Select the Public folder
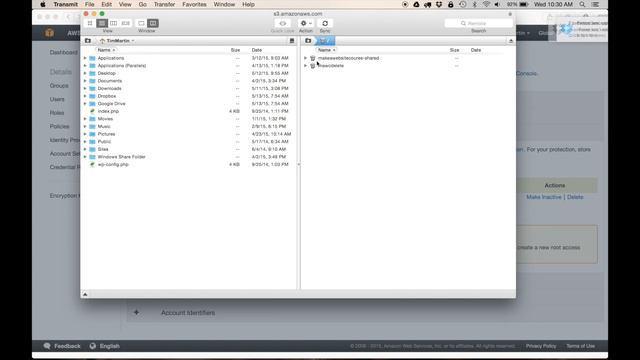640x360 pixels. (x=104, y=142)
